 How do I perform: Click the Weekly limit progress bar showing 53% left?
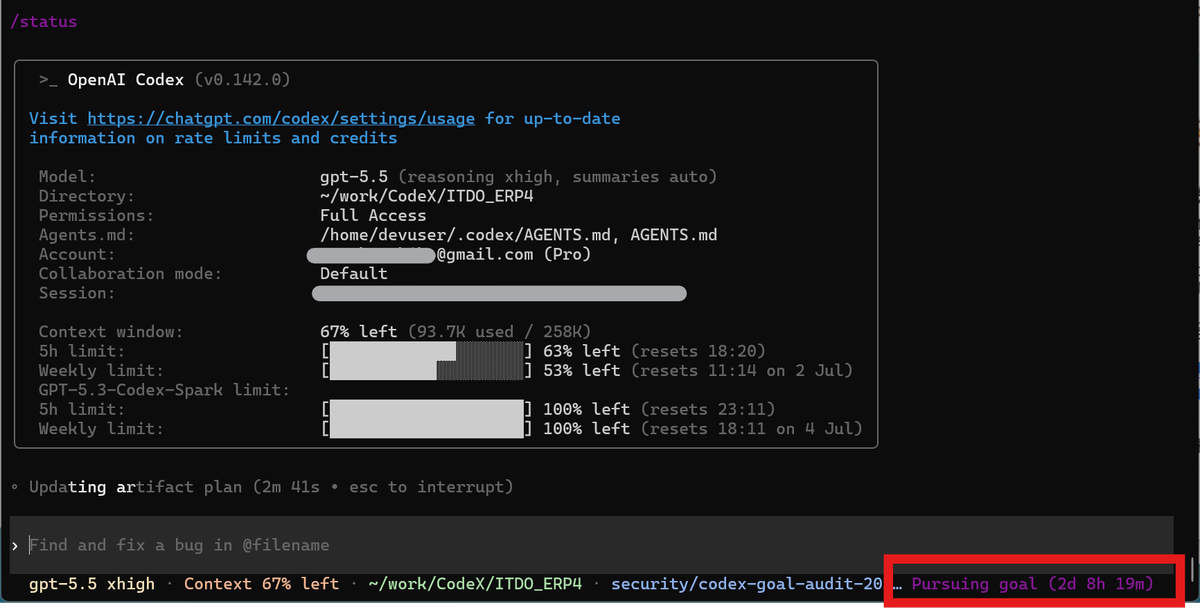(x=427, y=370)
